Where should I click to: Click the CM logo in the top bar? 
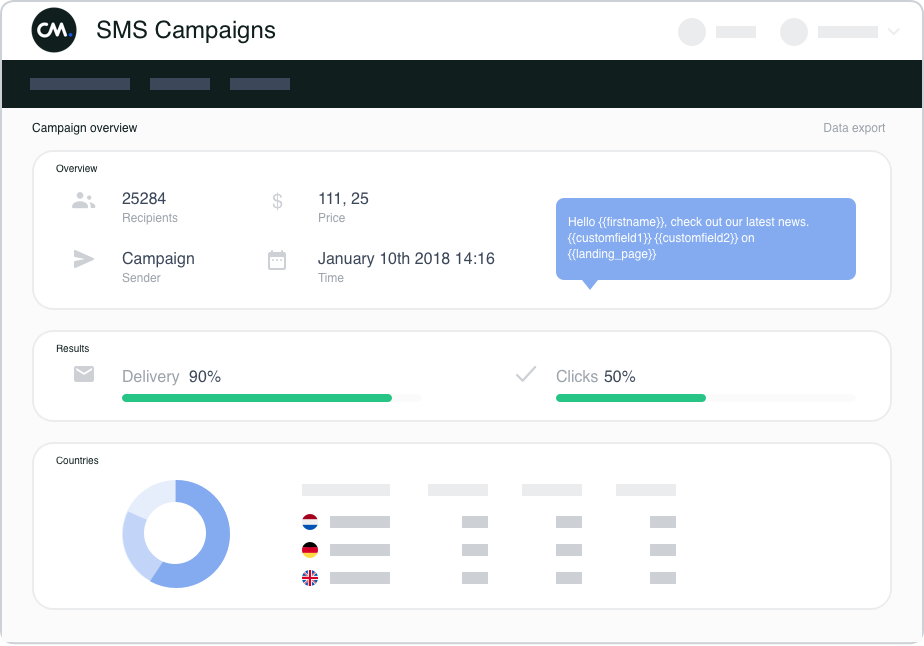(x=53, y=30)
